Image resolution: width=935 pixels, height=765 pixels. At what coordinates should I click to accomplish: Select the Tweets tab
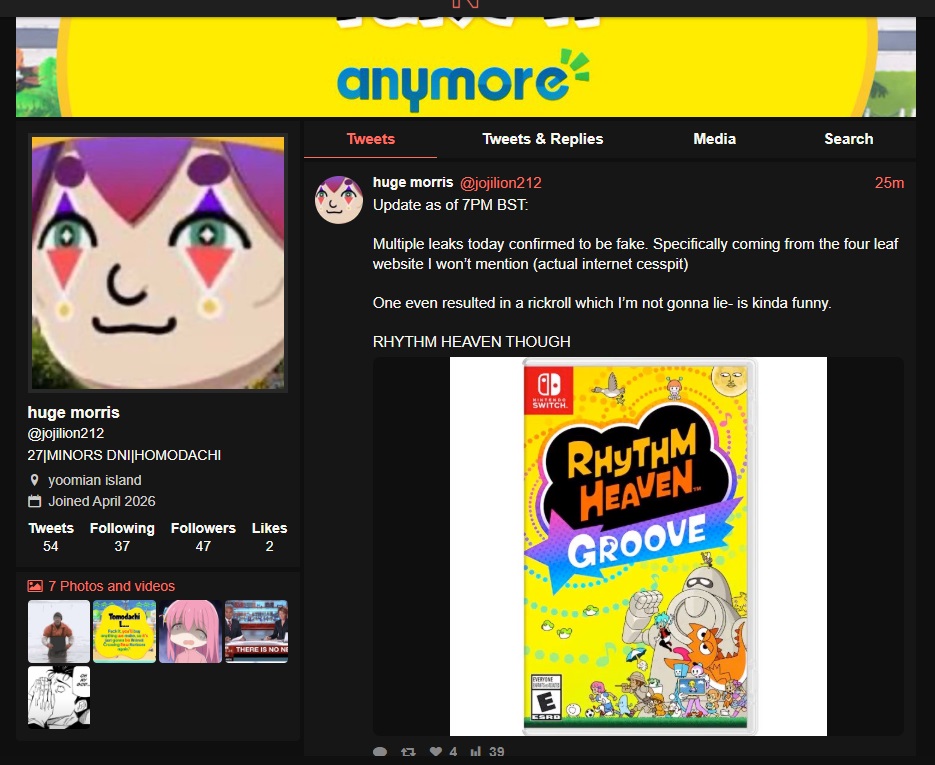[370, 139]
